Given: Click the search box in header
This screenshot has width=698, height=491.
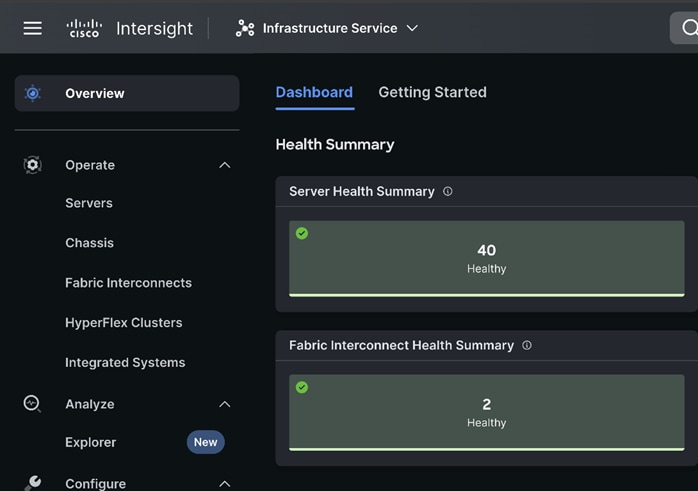Looking at the screenshot, I should point(684,28).
